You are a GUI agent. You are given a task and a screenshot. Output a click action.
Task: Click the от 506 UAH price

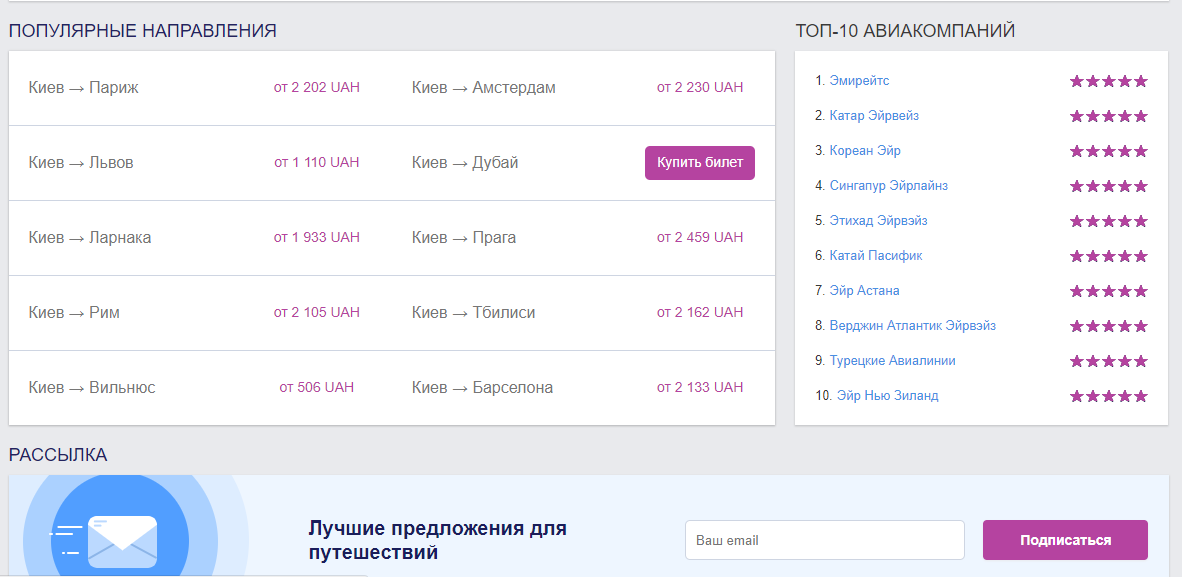point(317,388)
